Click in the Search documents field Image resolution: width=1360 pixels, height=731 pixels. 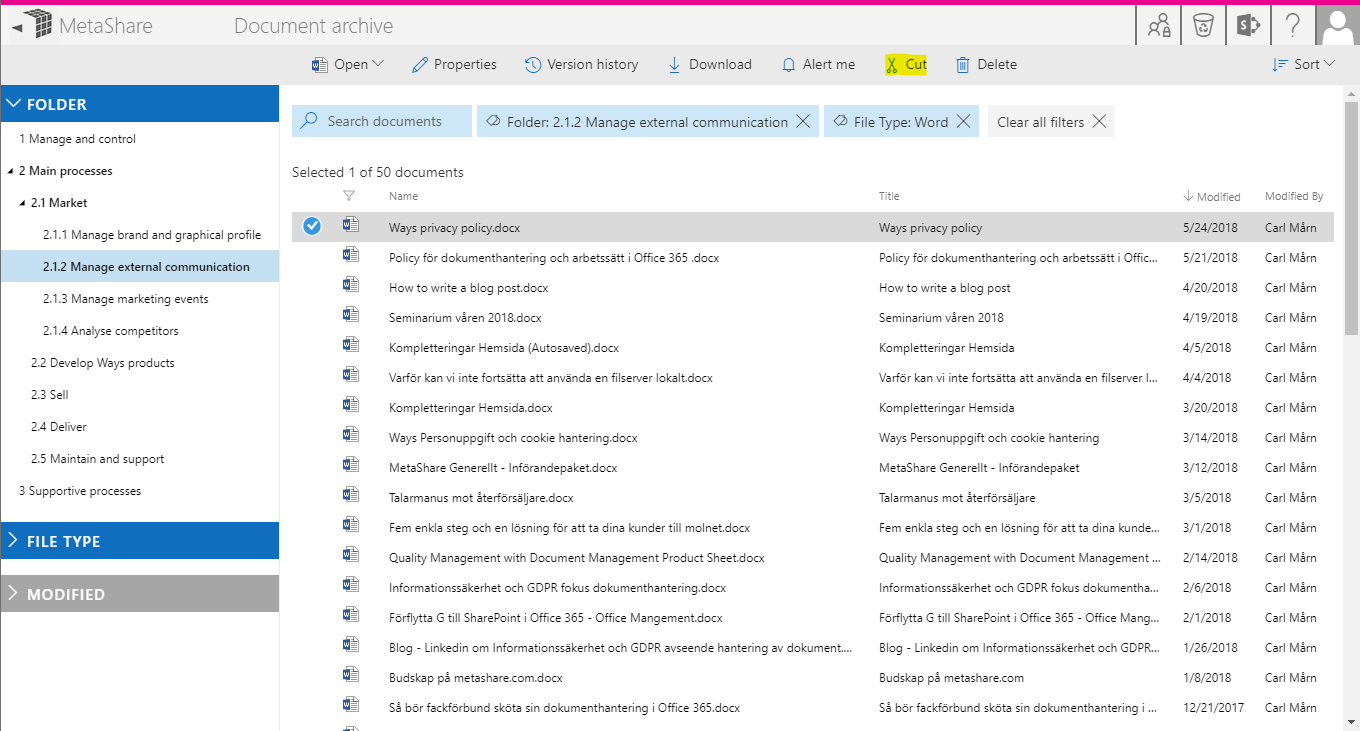coord(382,121)
